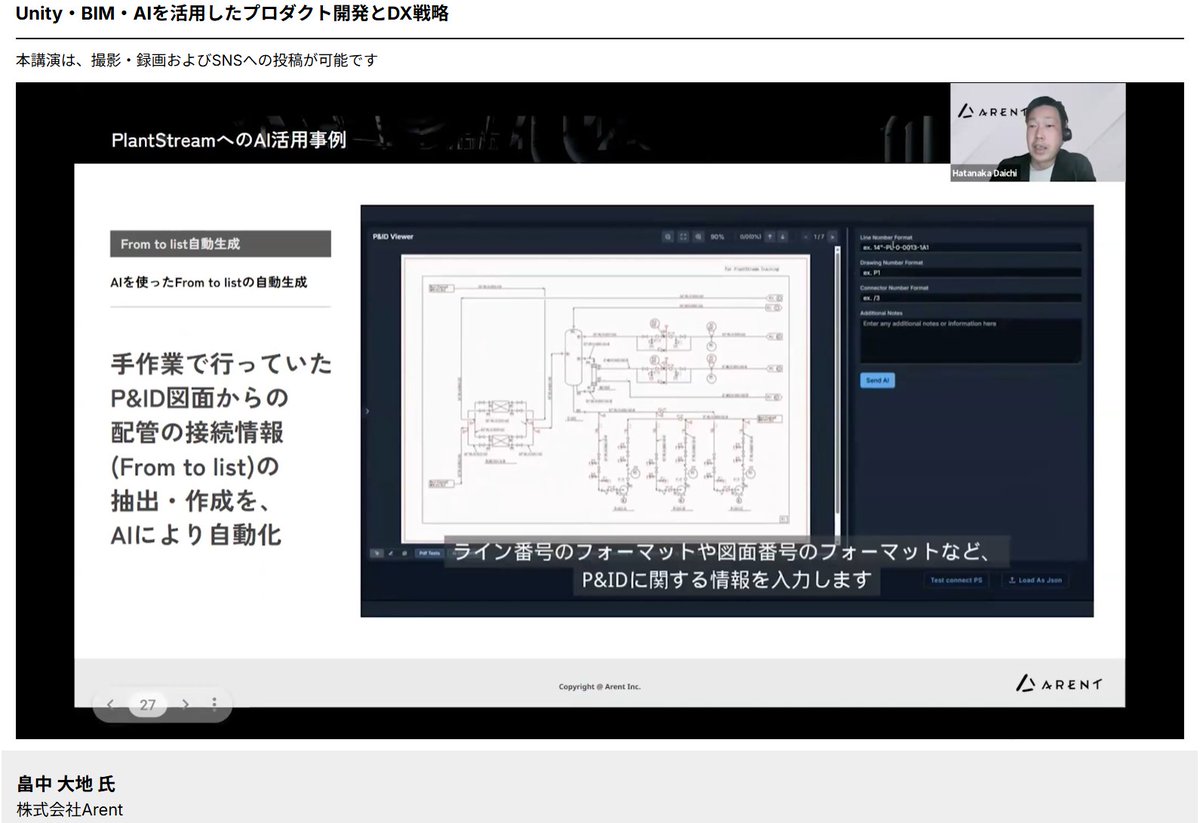Click the Copyright @ Arent Inc. text
The image size is (1200, 823).
(599, 687)
